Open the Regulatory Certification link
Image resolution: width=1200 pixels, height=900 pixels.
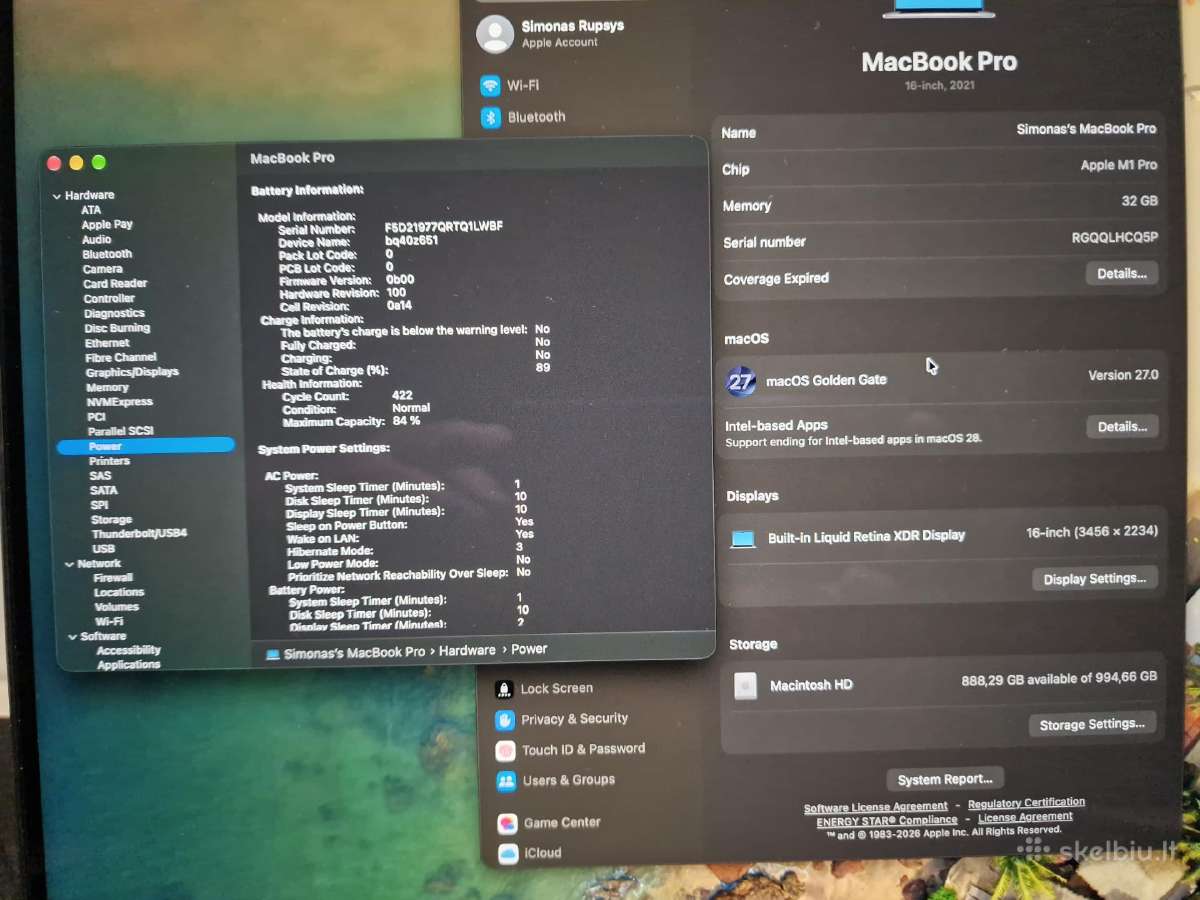coord(1026,802)
